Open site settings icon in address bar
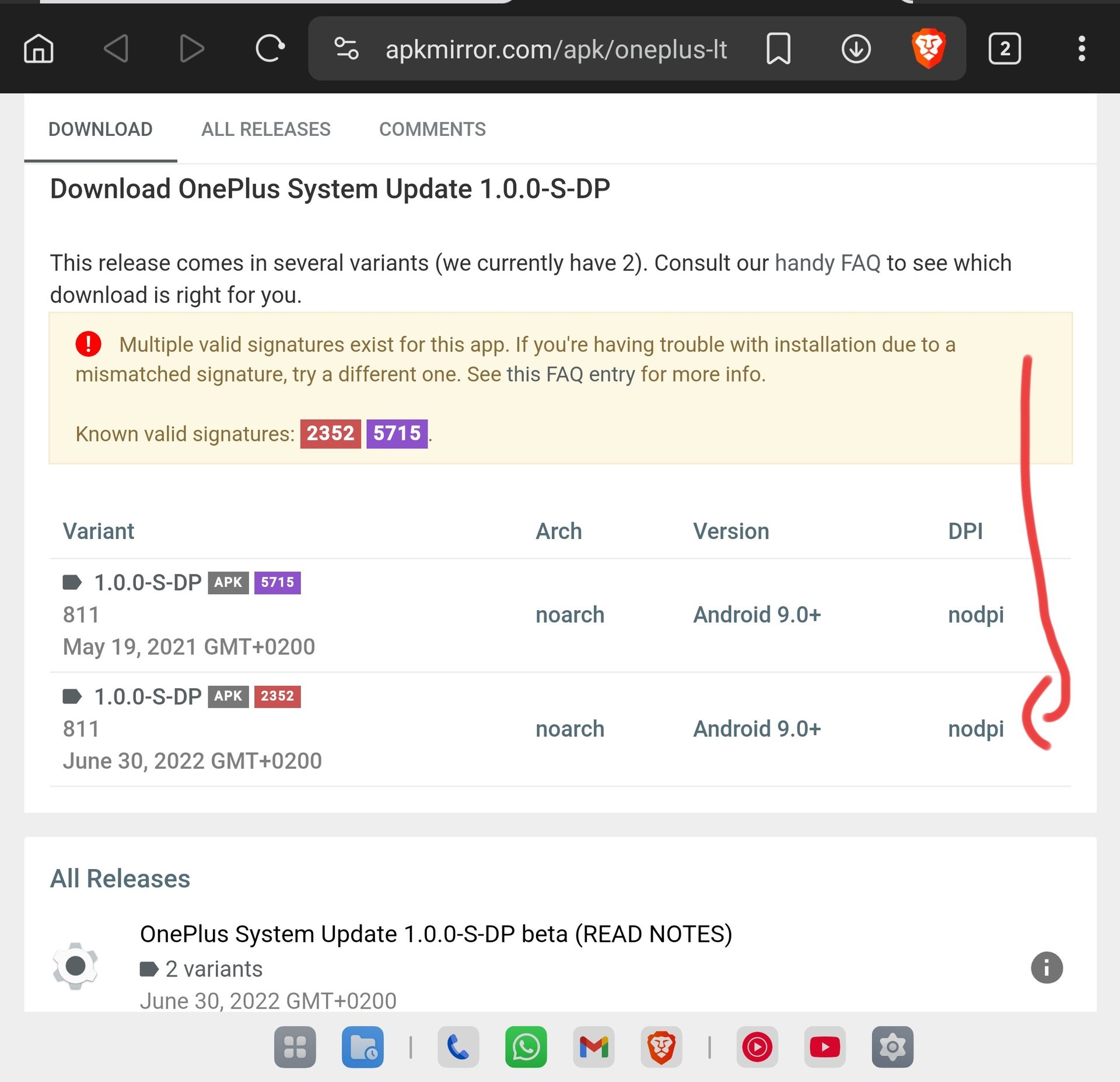The image size is (1120, 1082). [x=346, y=48]
